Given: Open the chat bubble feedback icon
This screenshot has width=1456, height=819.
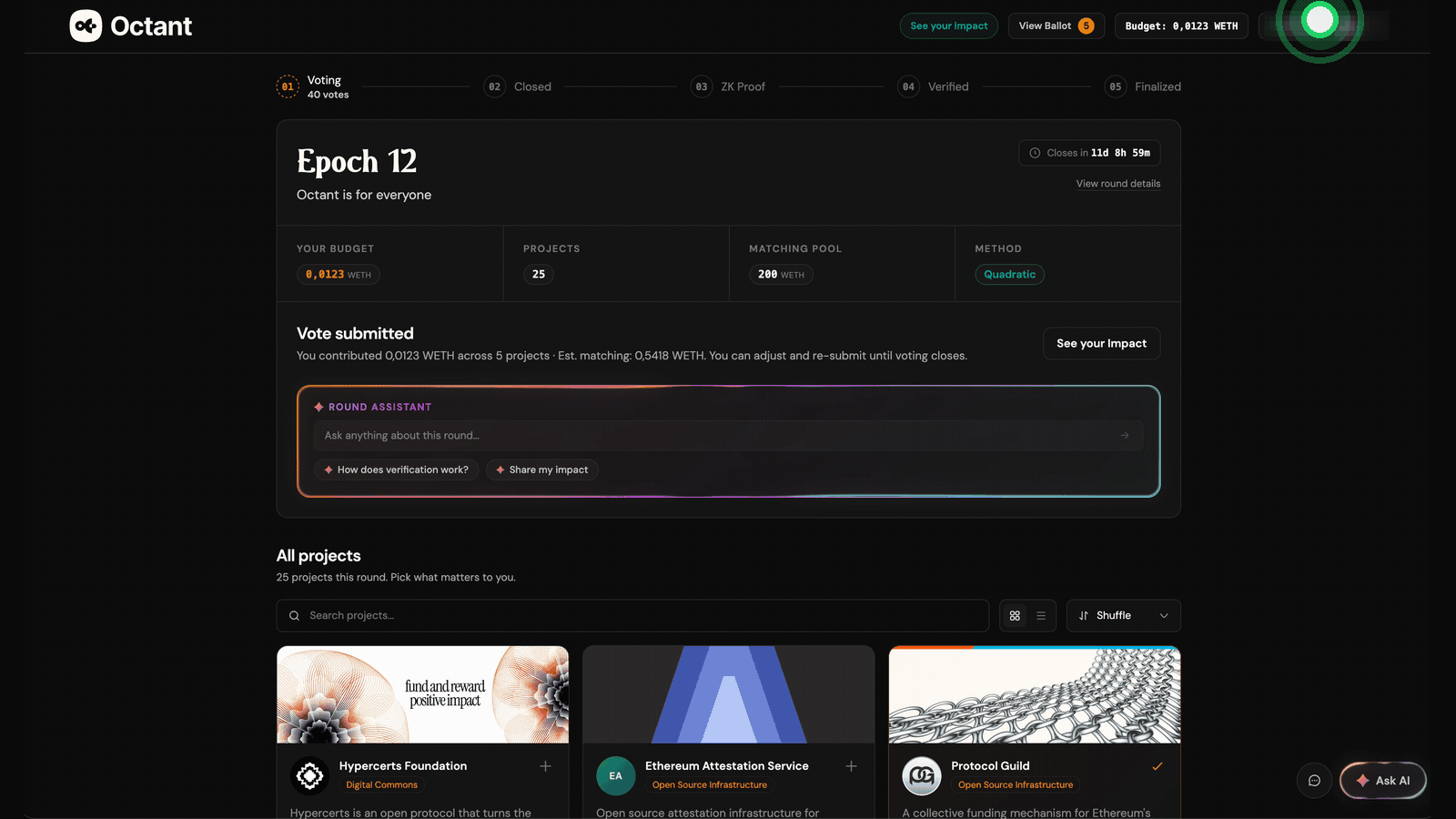Looking at the screenshot, I should coord(1314,780).
